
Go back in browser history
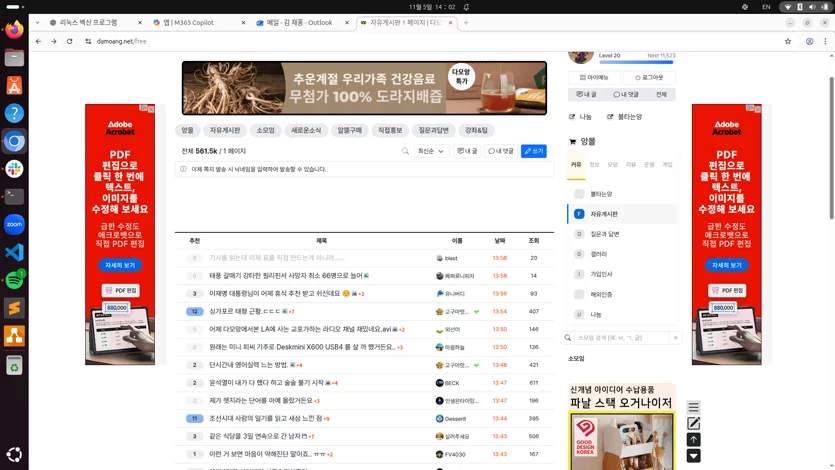pyautogui.click(x=38, y=41)
